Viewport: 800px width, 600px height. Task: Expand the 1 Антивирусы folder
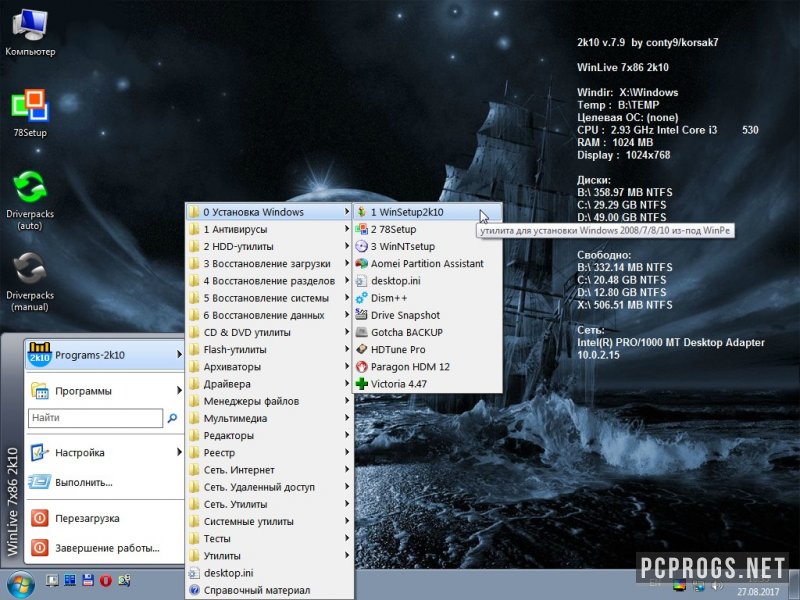pyautogui.click(x=269, y=229)
